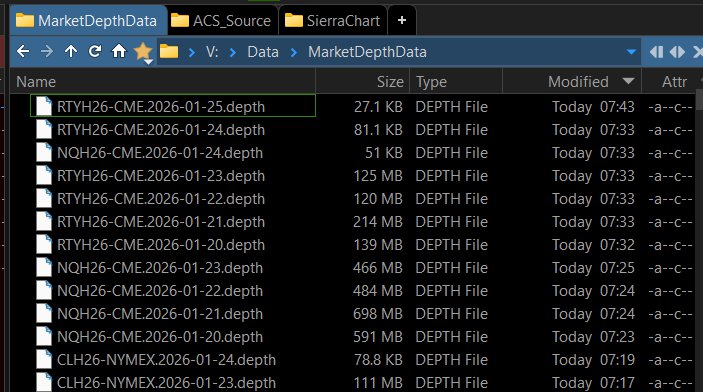703x392 pixels.
Task: Navigate up one folder level
Action: point(71,52)
